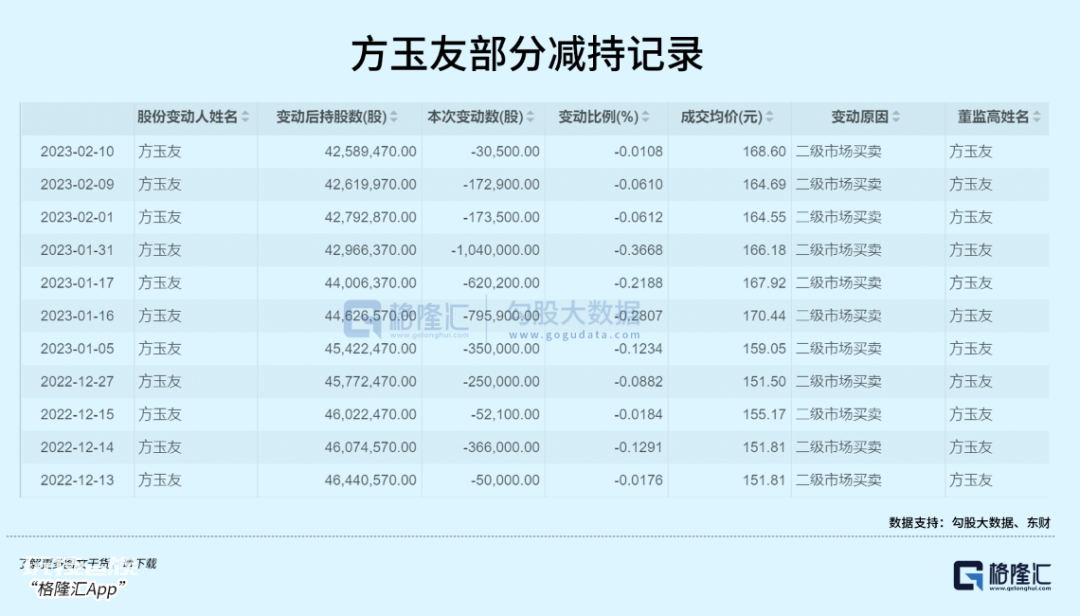Screen dimensions: 1080x616
Task: Select the date 2022-12-27
Action: pos(77,382)
